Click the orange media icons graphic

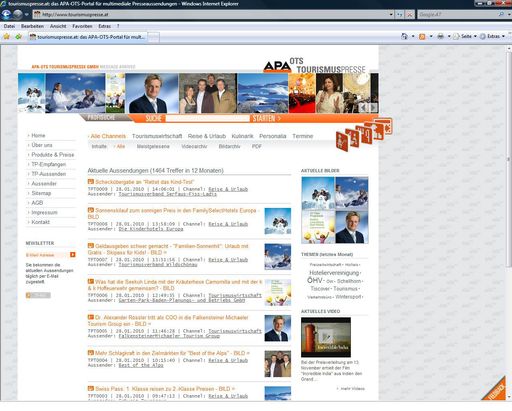coord(364,134)
